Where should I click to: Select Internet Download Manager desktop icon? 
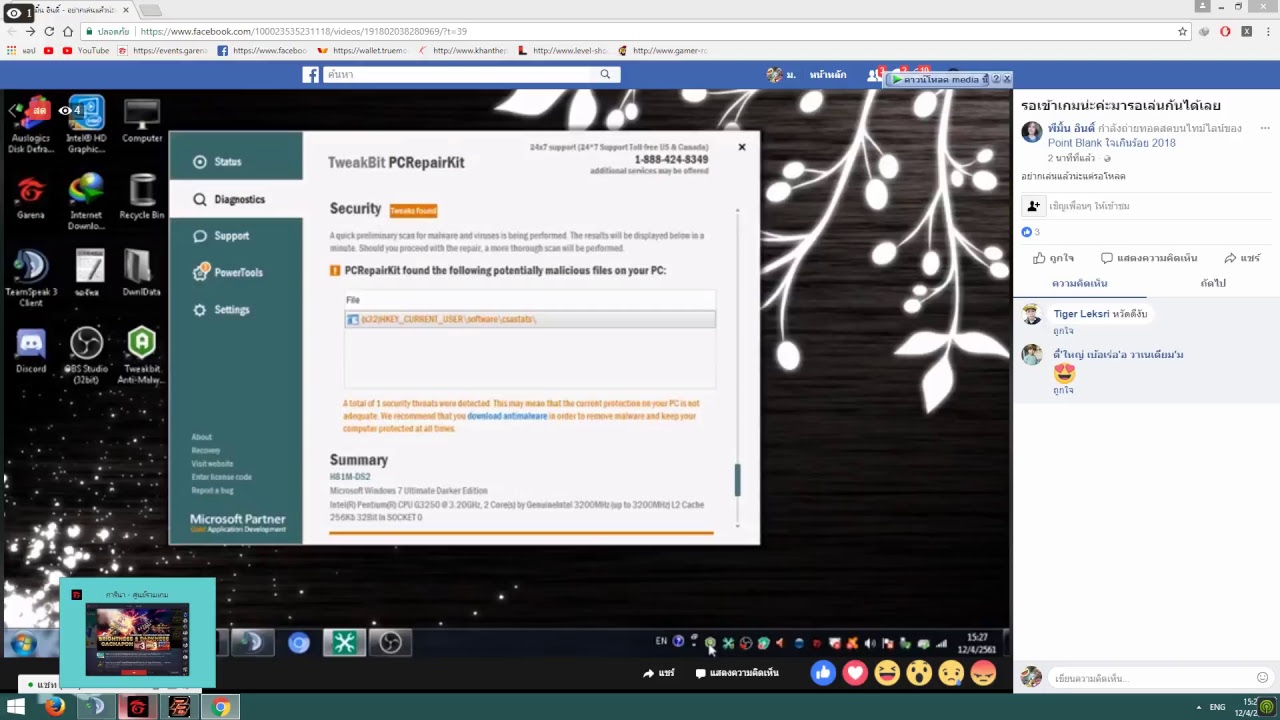[86, 202]
